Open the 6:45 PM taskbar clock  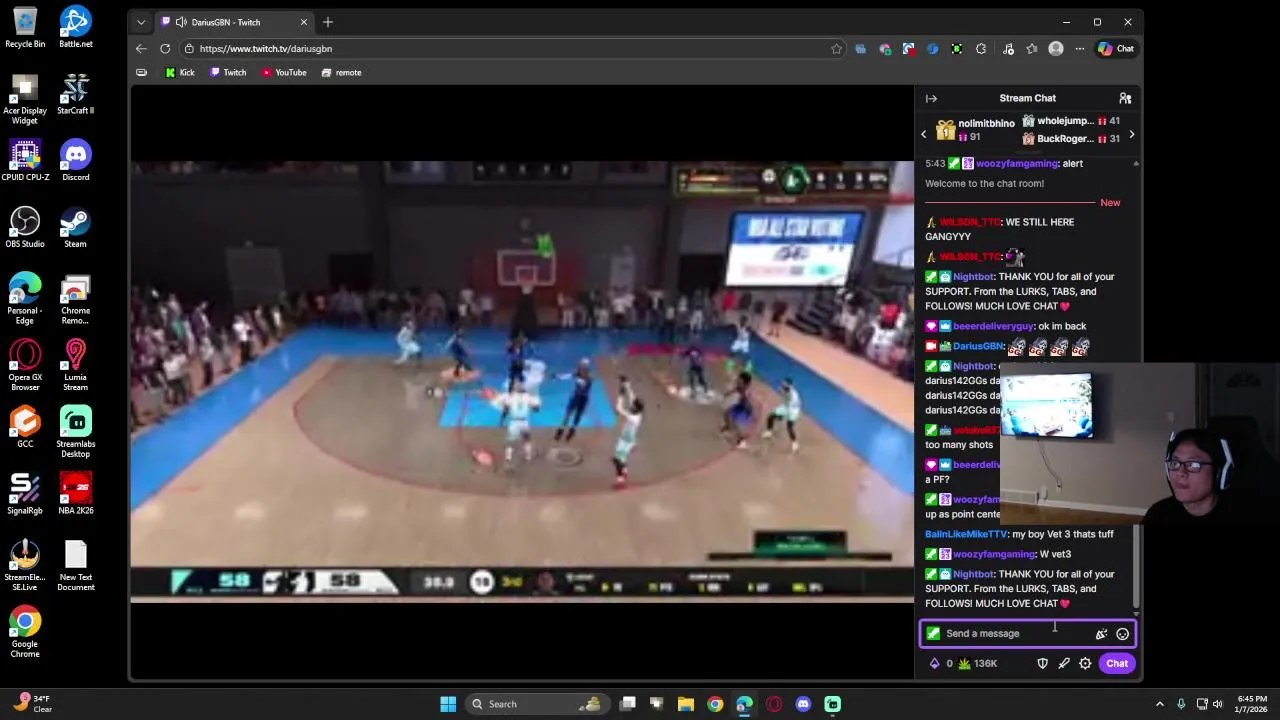1251,704
